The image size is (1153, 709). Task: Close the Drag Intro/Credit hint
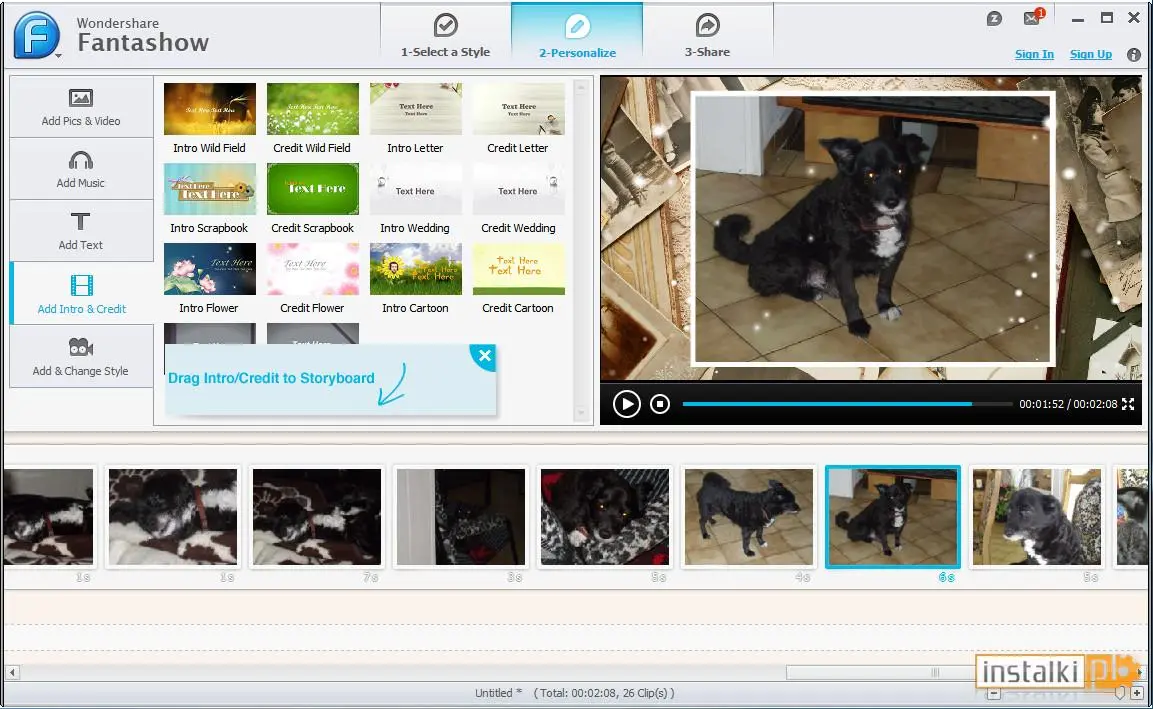(484, 356)
